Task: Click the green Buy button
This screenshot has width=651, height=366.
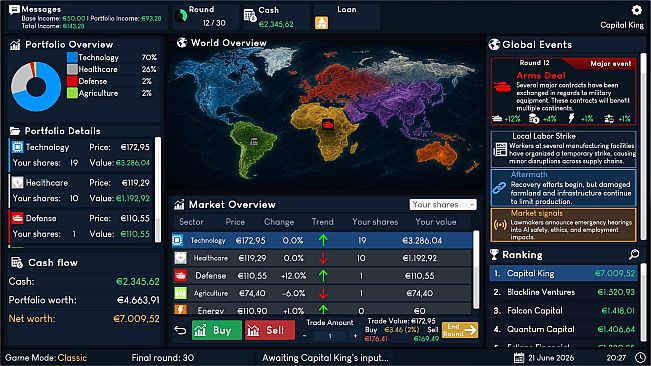Action: [x=216, y=330]
